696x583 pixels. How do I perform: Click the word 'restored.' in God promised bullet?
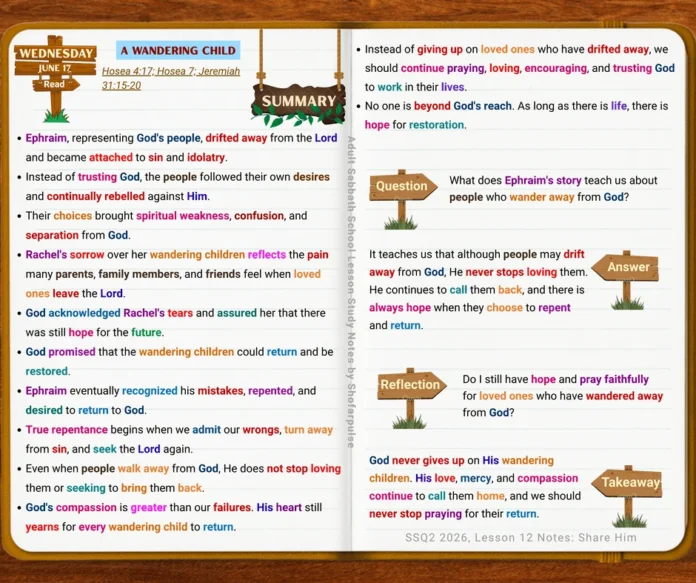(48, 371)
